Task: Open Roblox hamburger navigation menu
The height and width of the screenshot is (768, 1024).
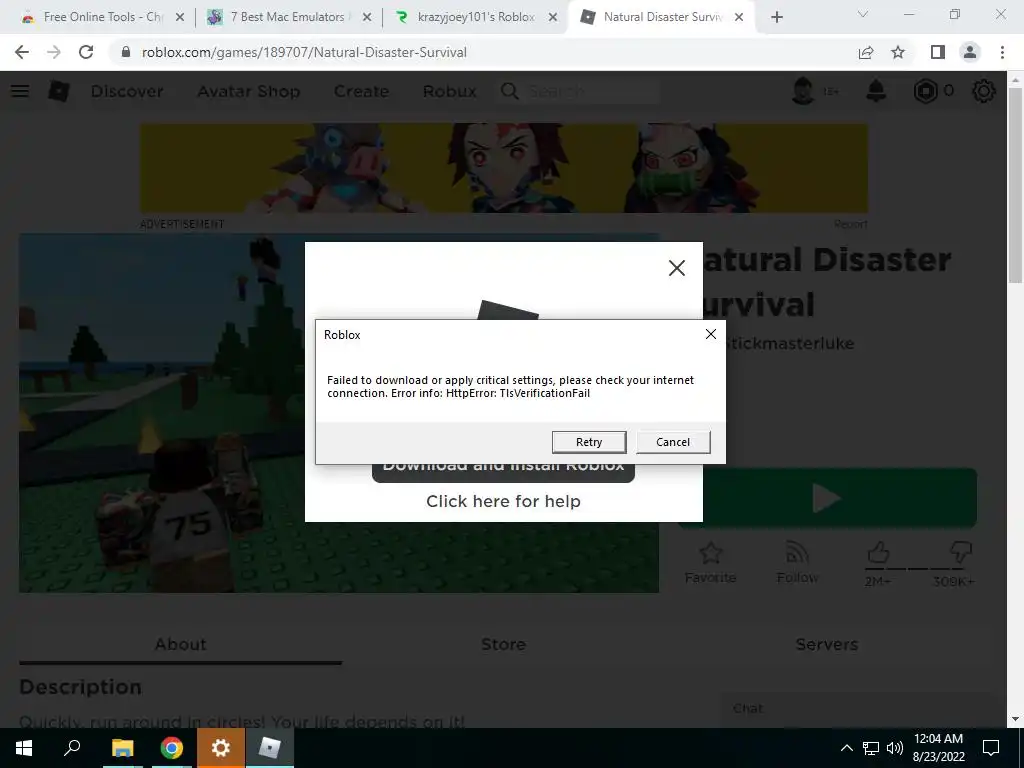Action: coord(20,91)
